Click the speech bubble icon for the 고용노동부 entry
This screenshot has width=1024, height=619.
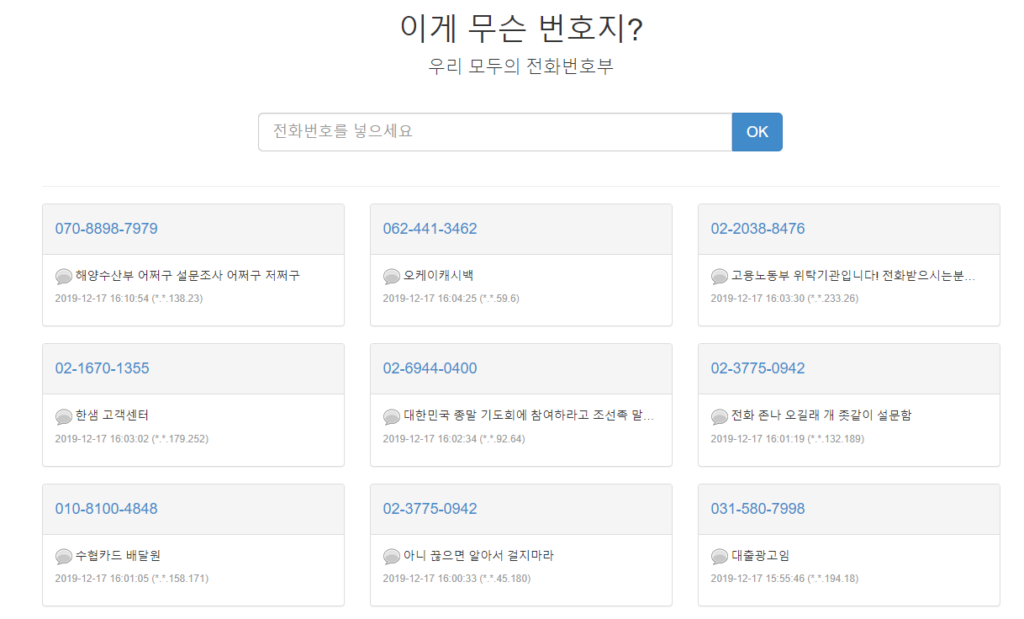pyautogui.click(x=716, y=276)
